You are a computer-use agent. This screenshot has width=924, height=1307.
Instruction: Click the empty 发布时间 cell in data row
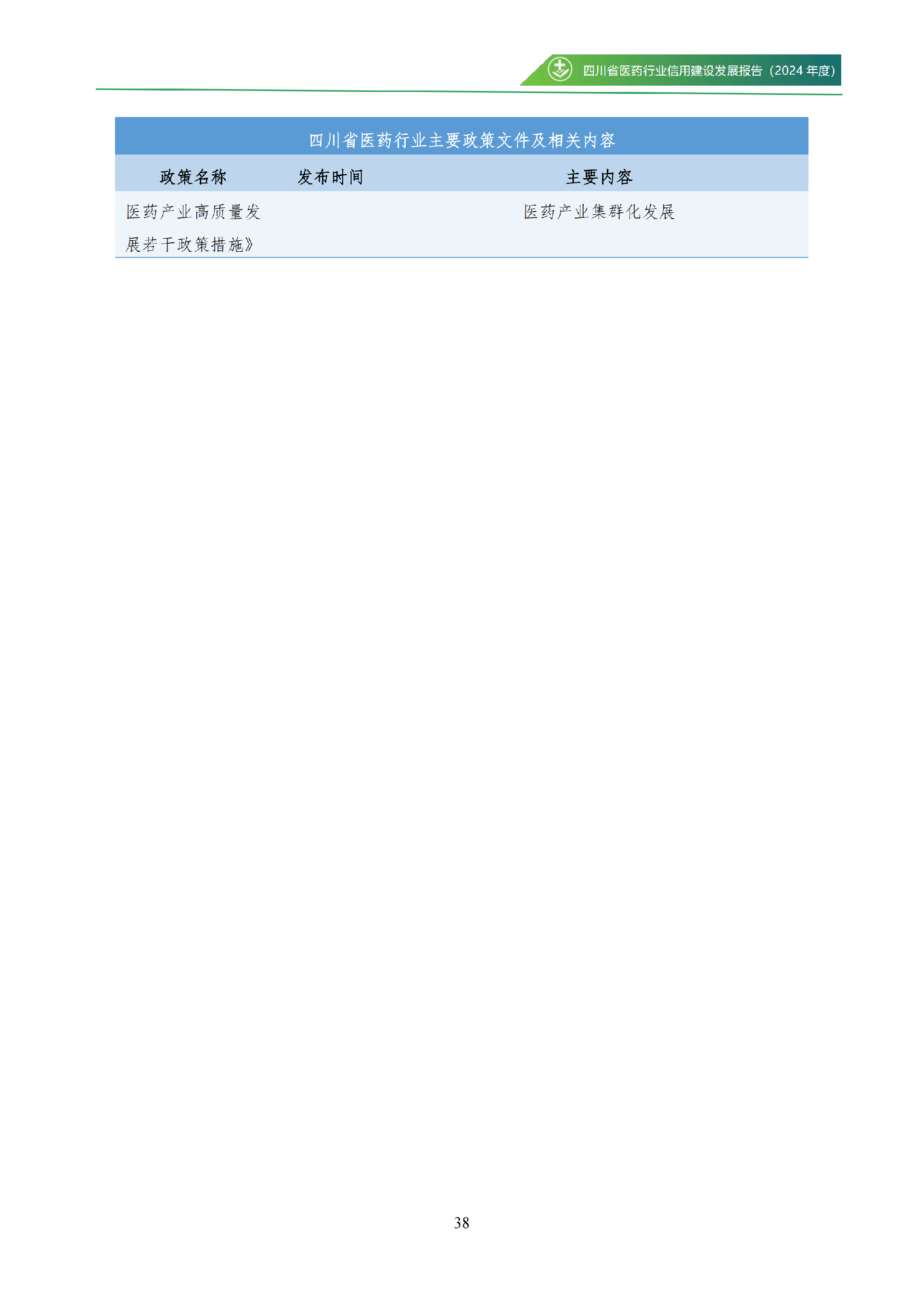[330, 224]
